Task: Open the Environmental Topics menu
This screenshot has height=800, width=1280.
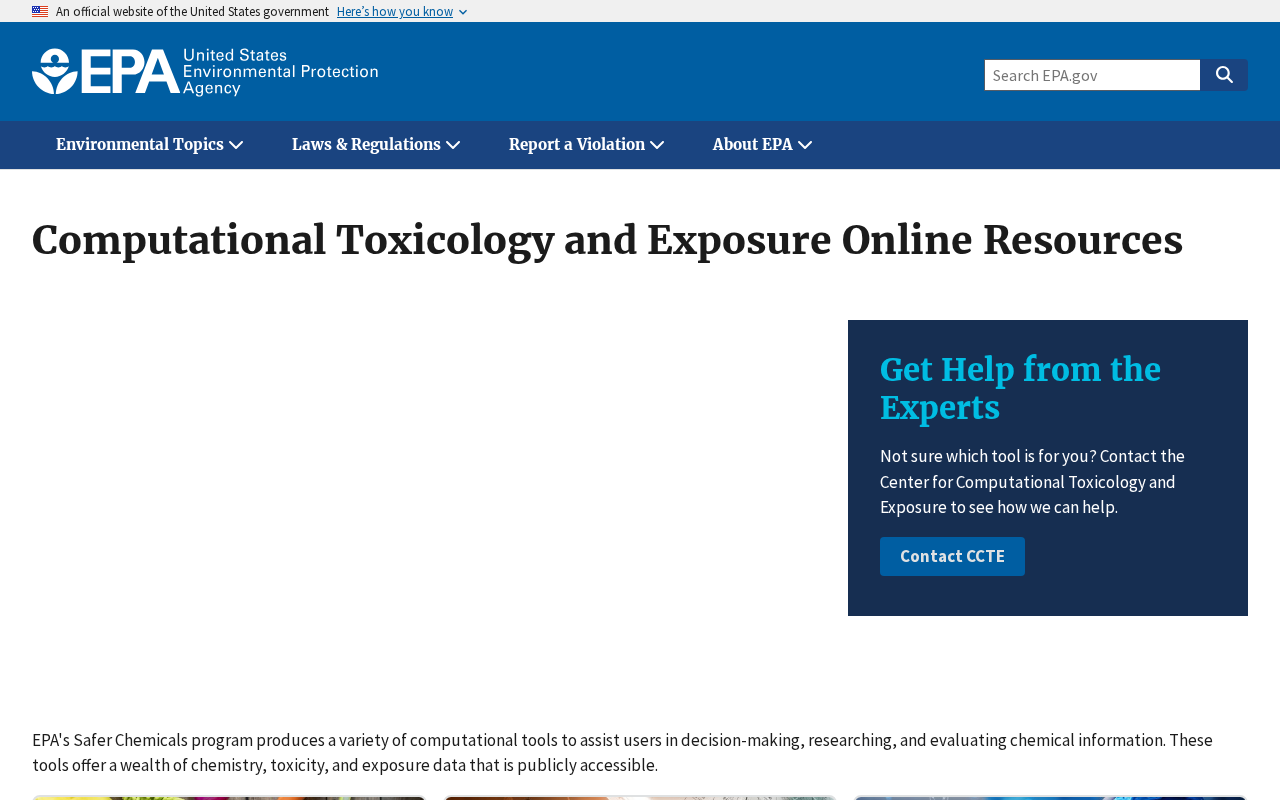Action: pos(150,145)
